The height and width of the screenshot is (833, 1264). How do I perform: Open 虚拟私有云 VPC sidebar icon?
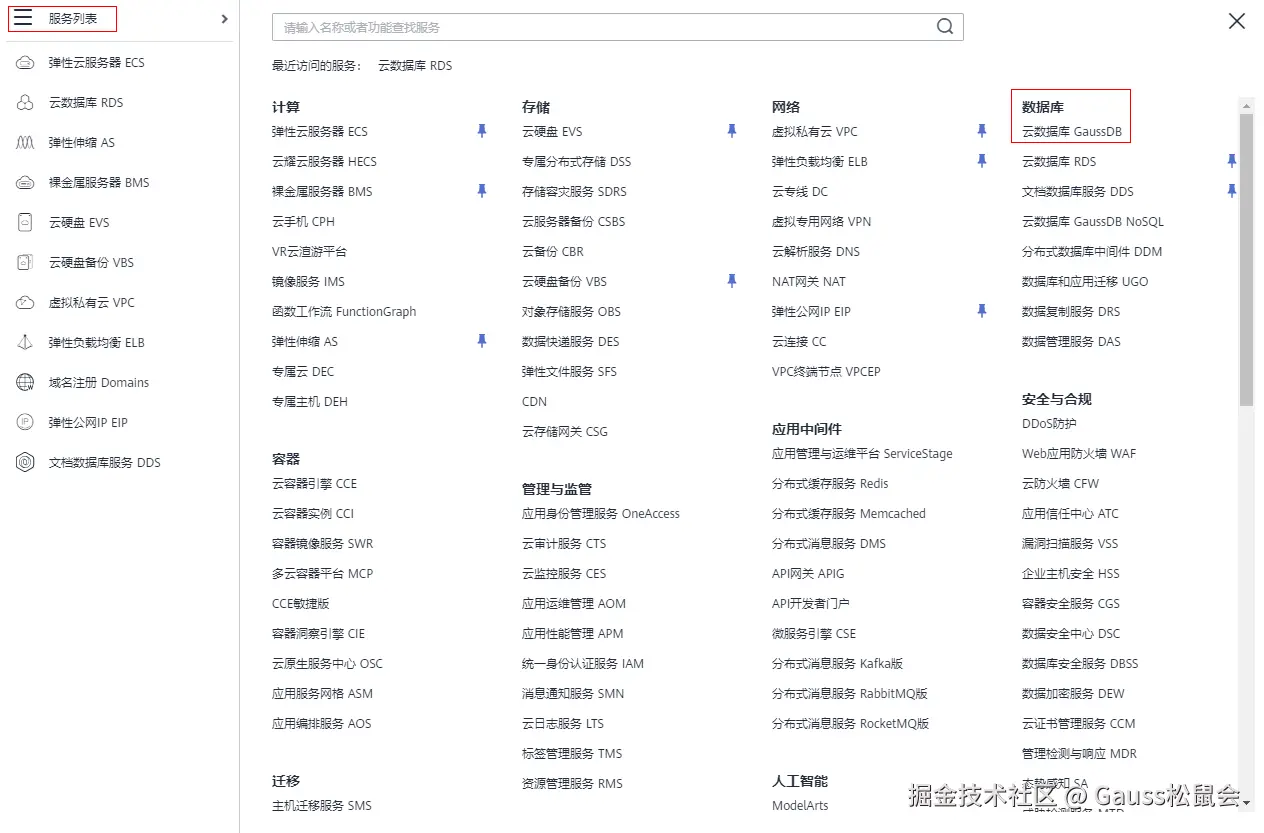pos(26,302)
